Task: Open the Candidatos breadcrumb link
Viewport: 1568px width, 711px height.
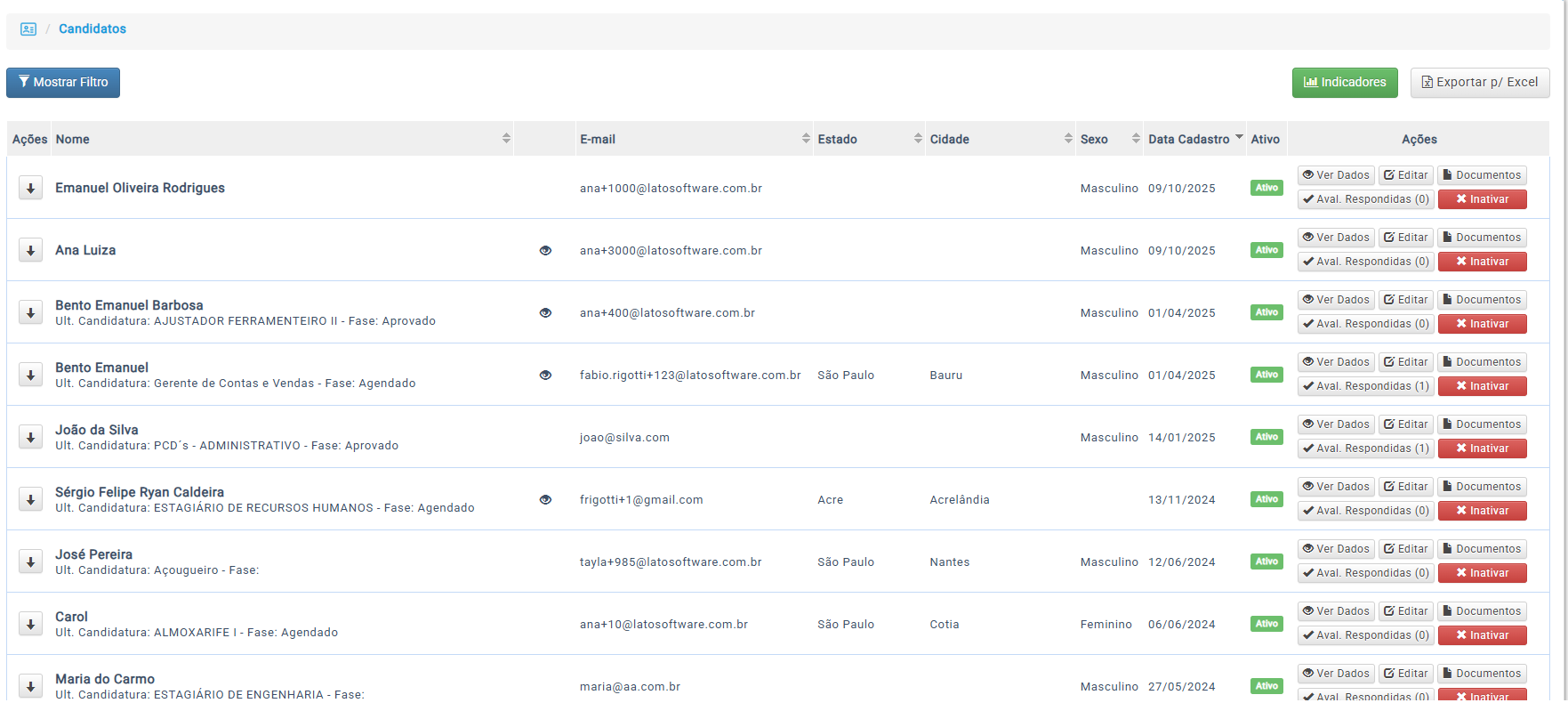Action: tap(92, 29)
